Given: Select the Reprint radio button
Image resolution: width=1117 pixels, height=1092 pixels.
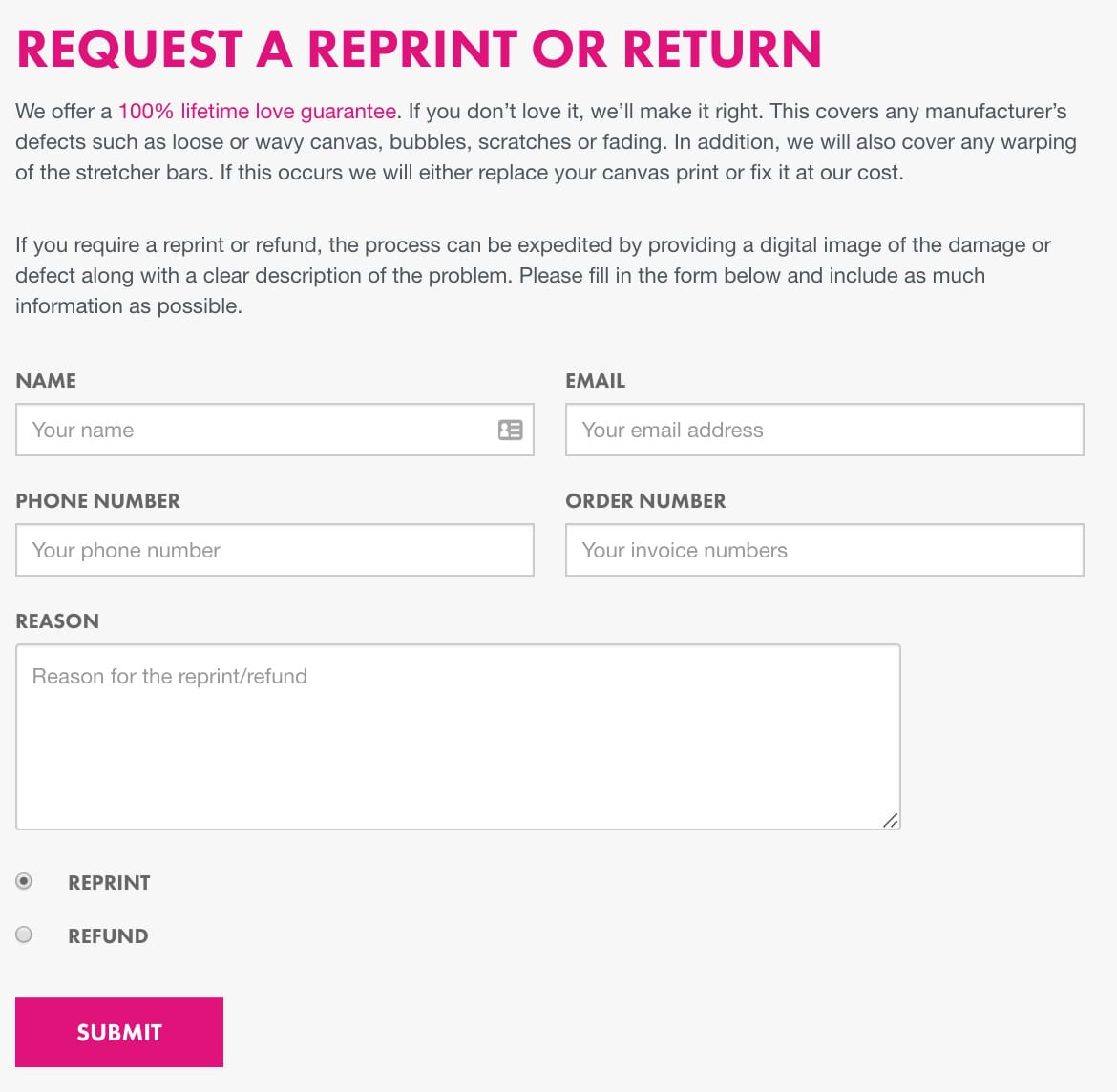Looking at the screenshot, I should [x=24, y=881].
